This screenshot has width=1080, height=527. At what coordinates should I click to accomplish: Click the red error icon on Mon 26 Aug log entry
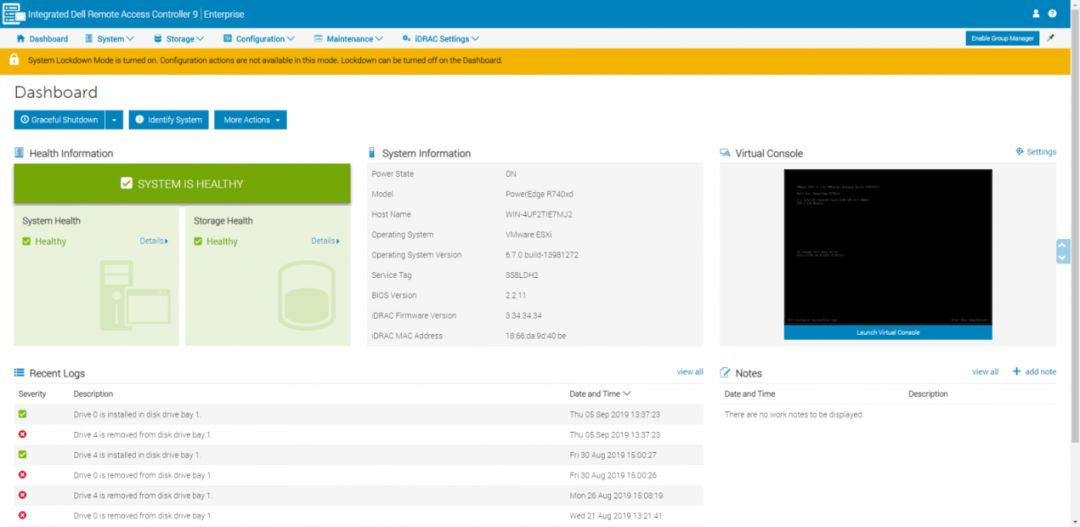point(23,495)
